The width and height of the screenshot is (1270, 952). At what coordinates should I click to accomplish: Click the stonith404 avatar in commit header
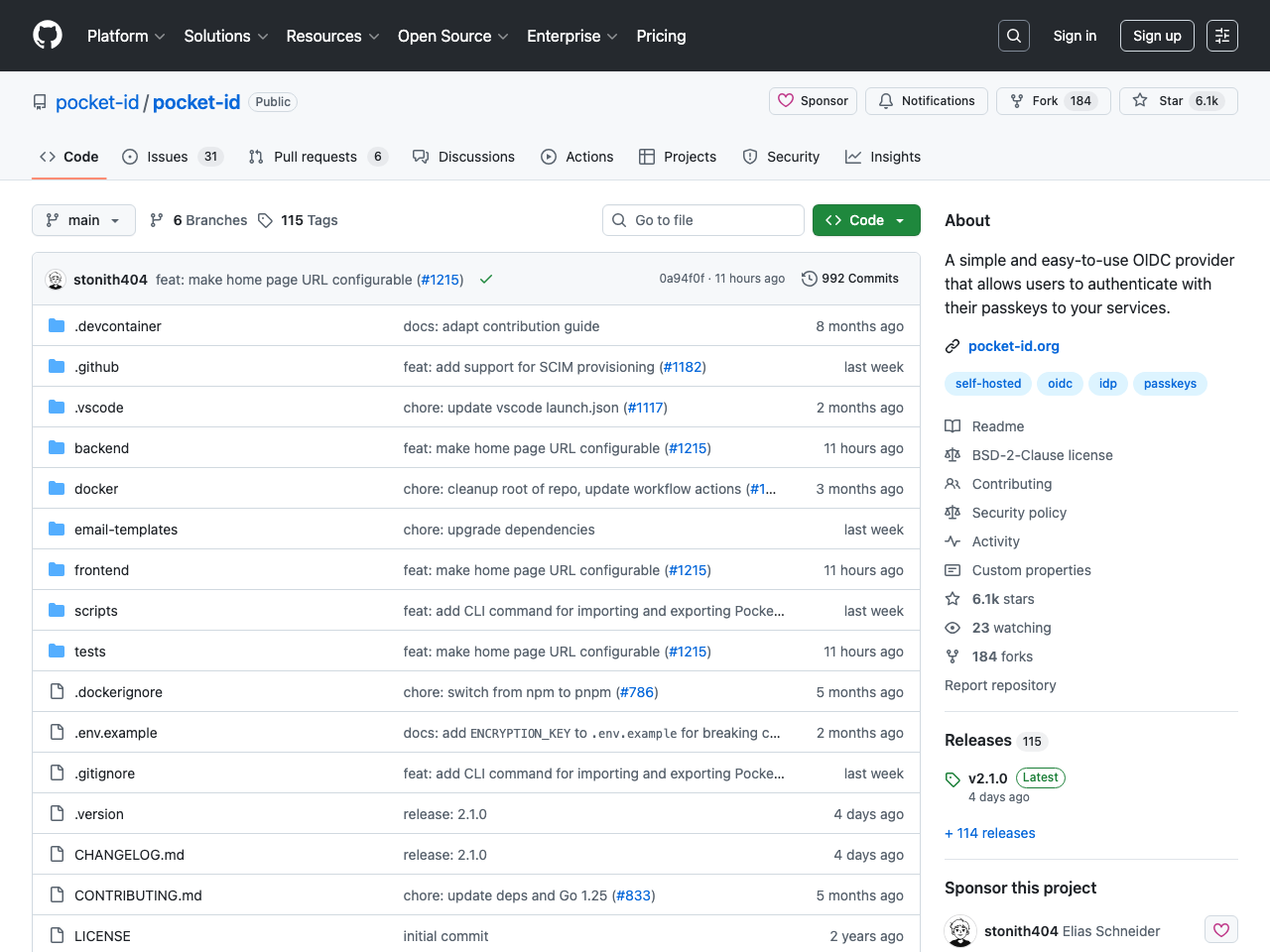pyautogui.click(x=56, y=280)
